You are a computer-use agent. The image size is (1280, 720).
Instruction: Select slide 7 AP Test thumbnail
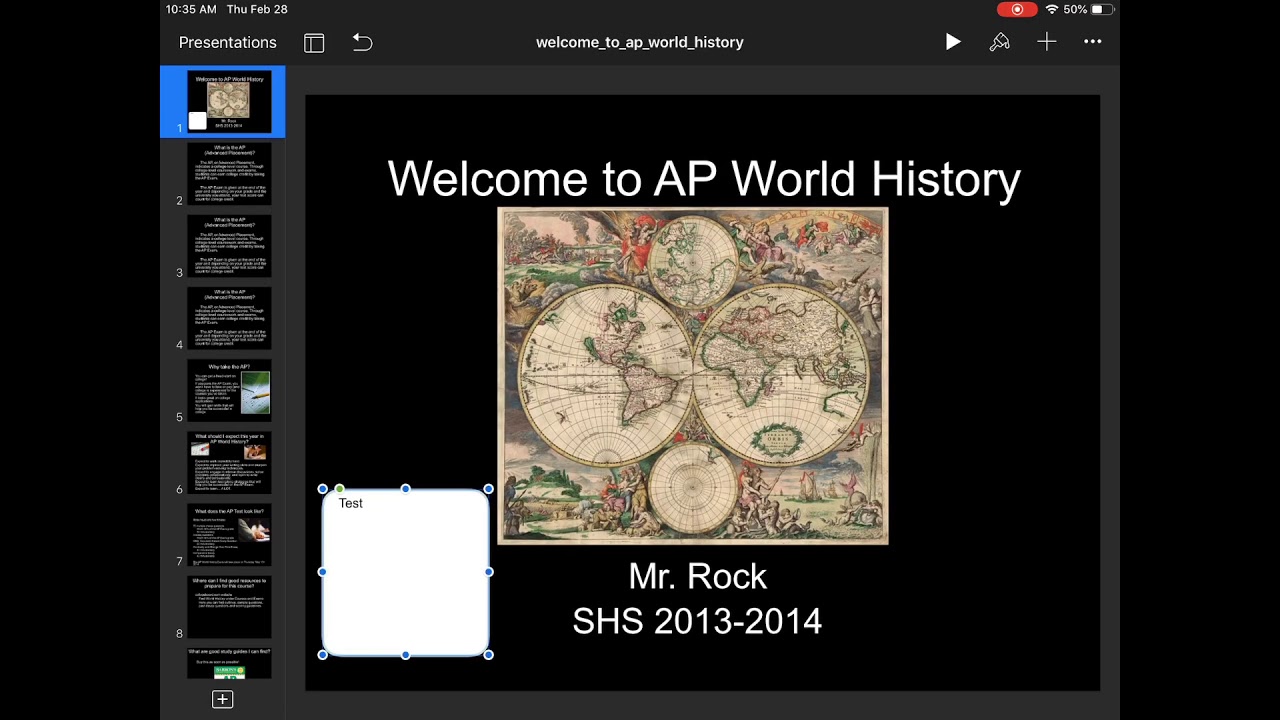coord(229,535)
